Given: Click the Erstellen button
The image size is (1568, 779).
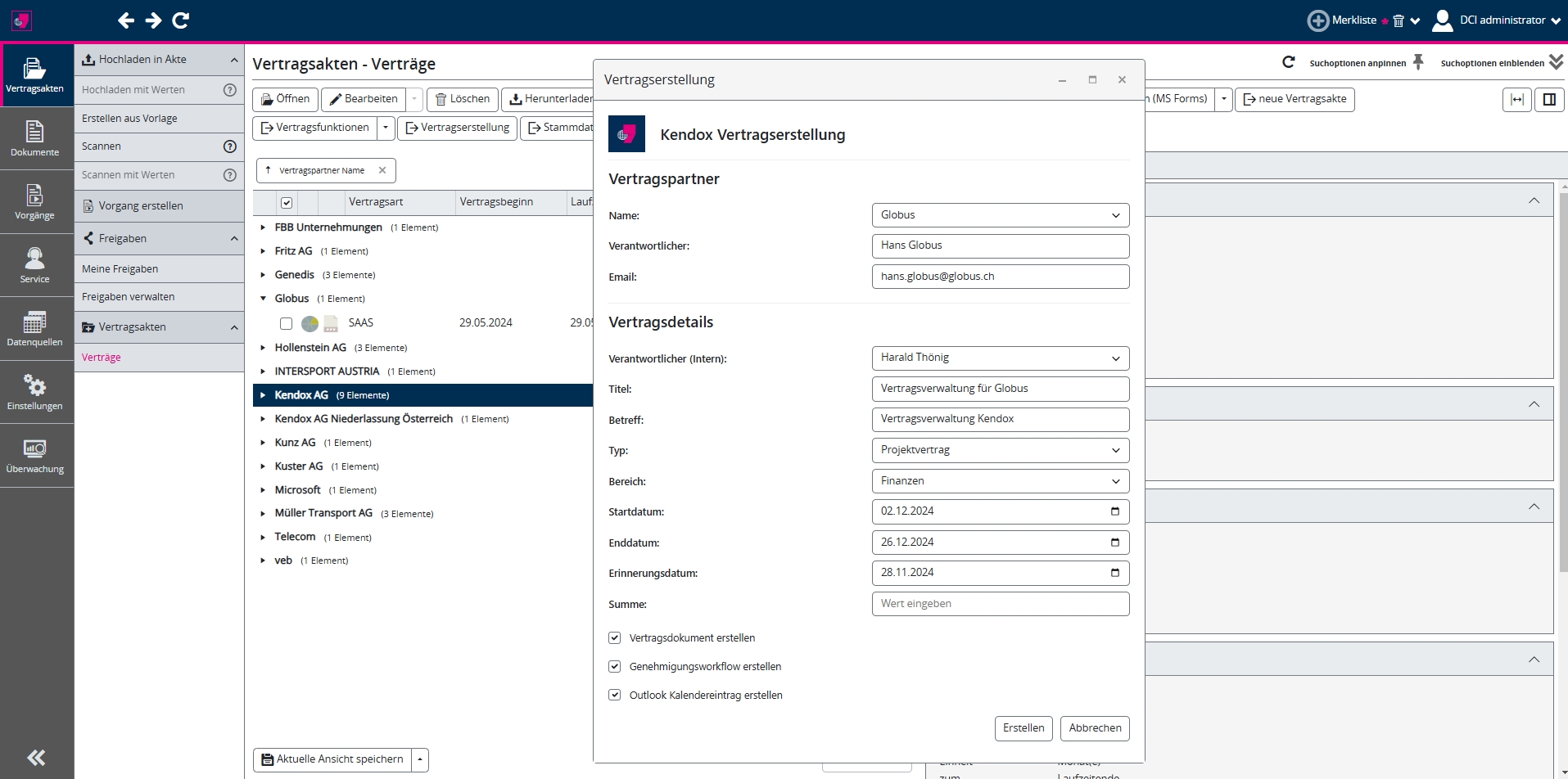Looking at the screenshot, I should coord(1023,728).
